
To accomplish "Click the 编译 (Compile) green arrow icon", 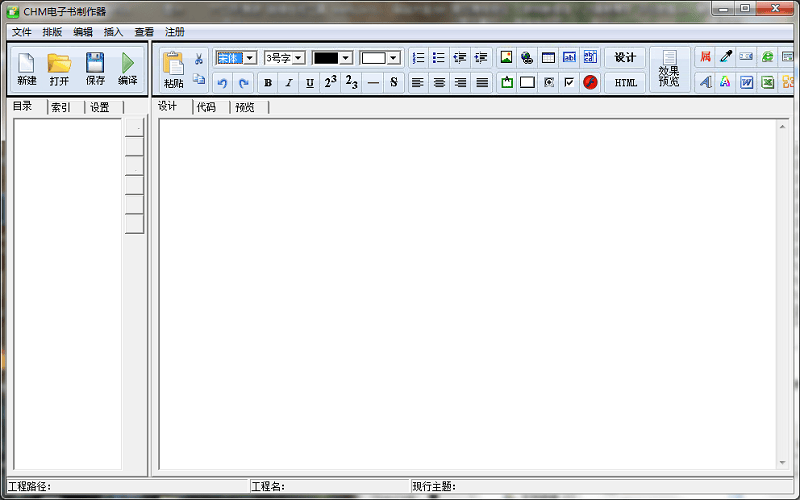I will (x=128, y=68).
